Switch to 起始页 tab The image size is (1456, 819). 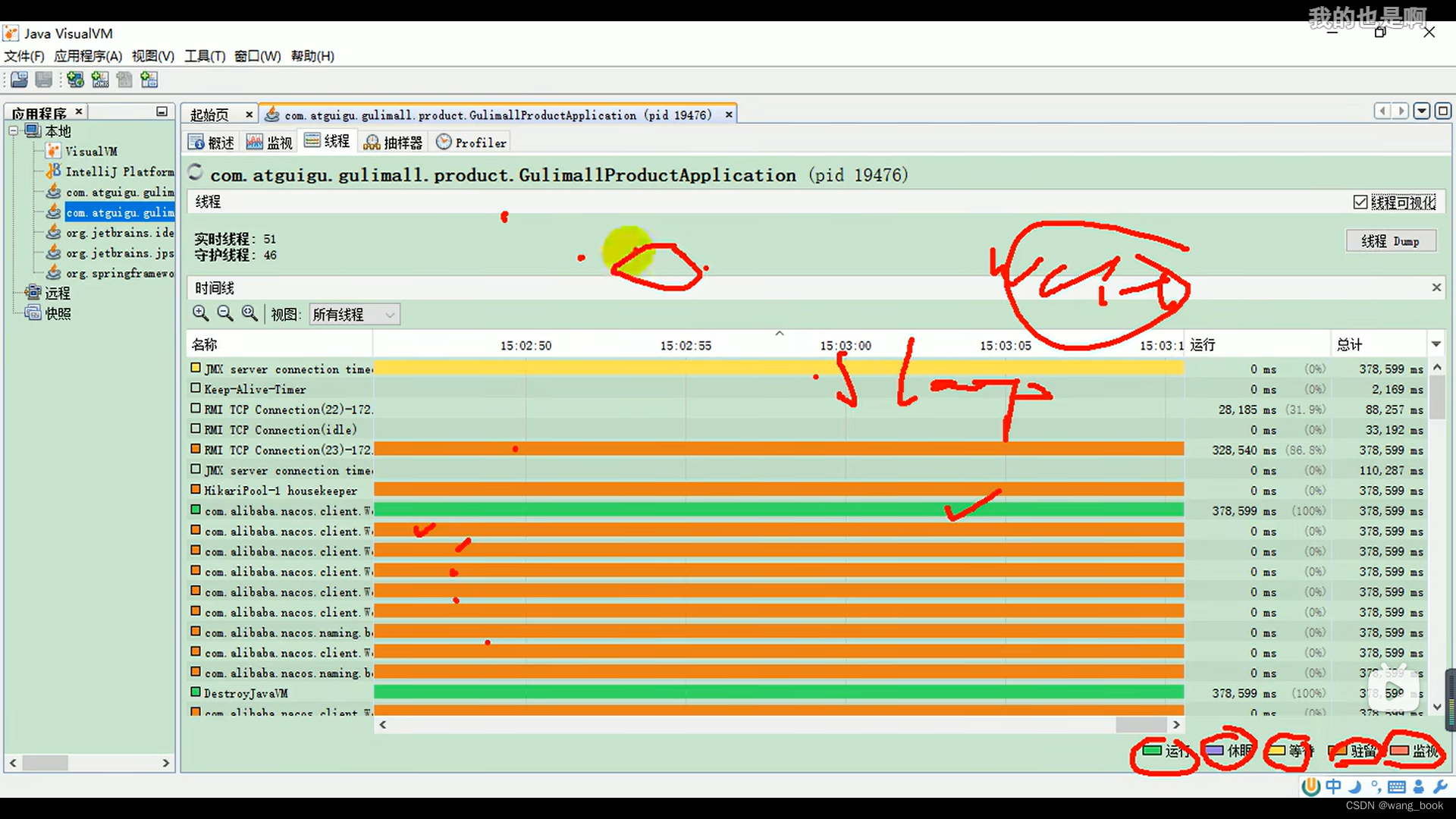[x=209, y=115]
